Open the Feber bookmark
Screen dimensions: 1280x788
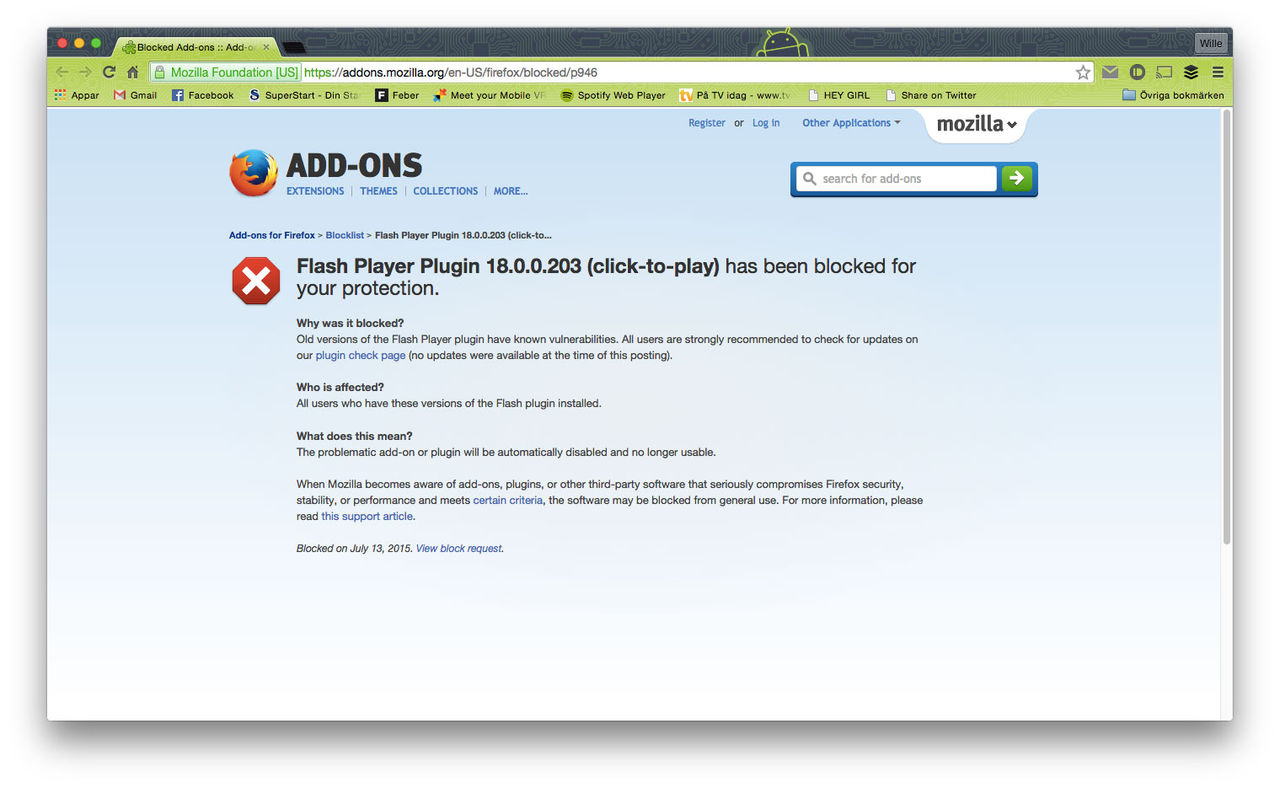pyautogui.click(x=397, y=95)
